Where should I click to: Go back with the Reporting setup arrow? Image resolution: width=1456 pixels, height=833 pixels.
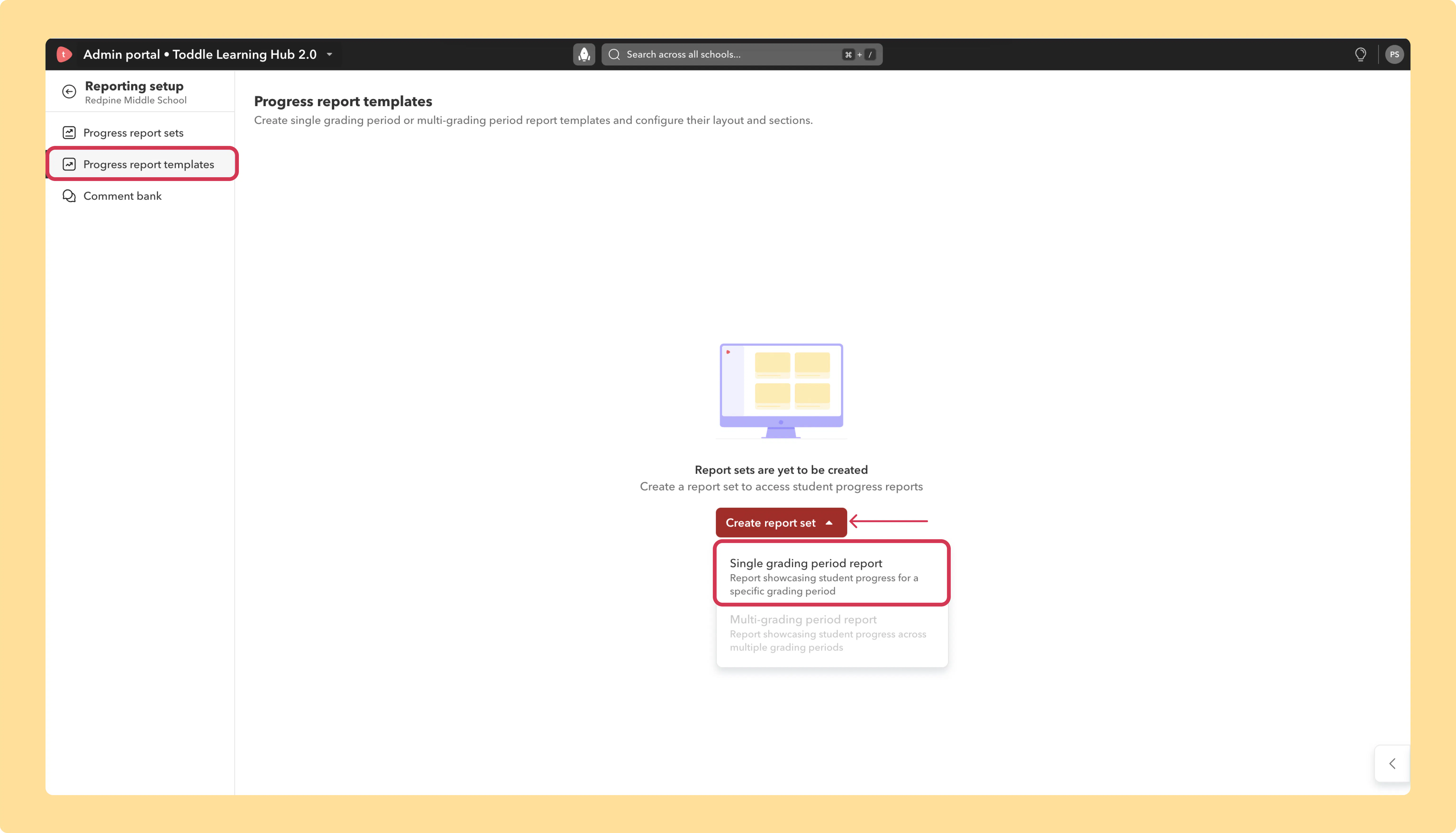tap(69, 91)
